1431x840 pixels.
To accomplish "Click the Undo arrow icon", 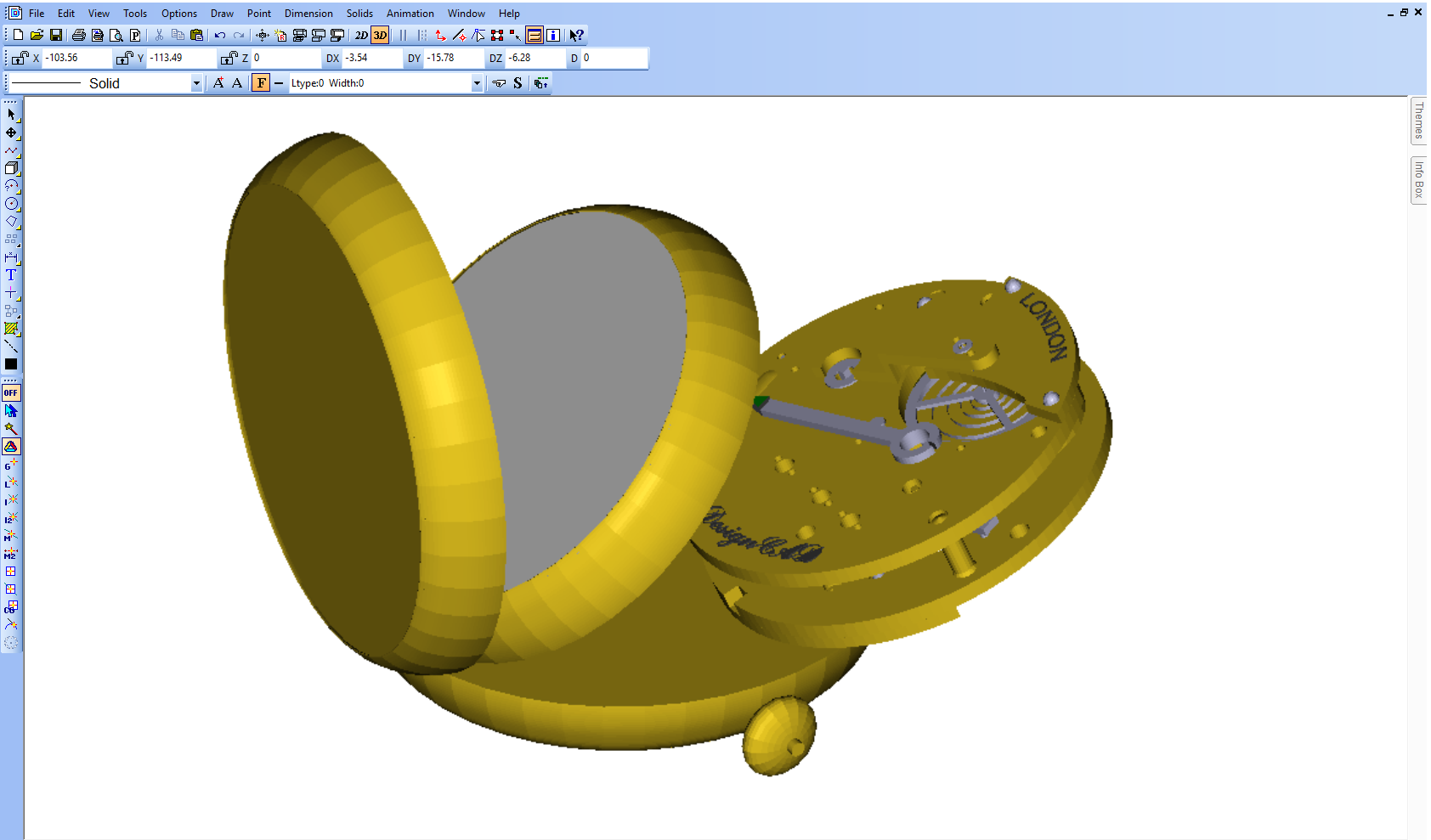I will [x=220, y=35].
